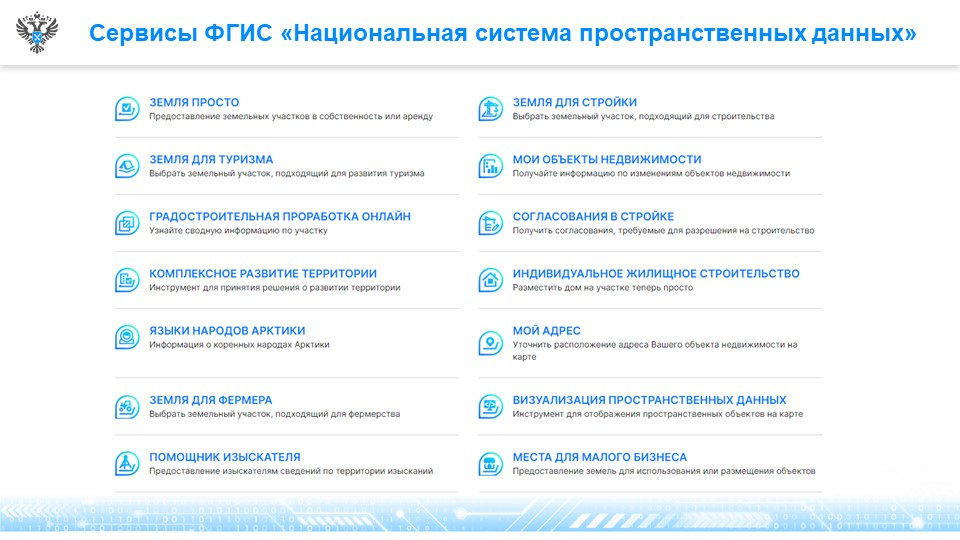Open the МОИ ОБЪЕКТЫ НЕДВИЖИМОСТИ link
960x540 pixels.
pos(607,159)
